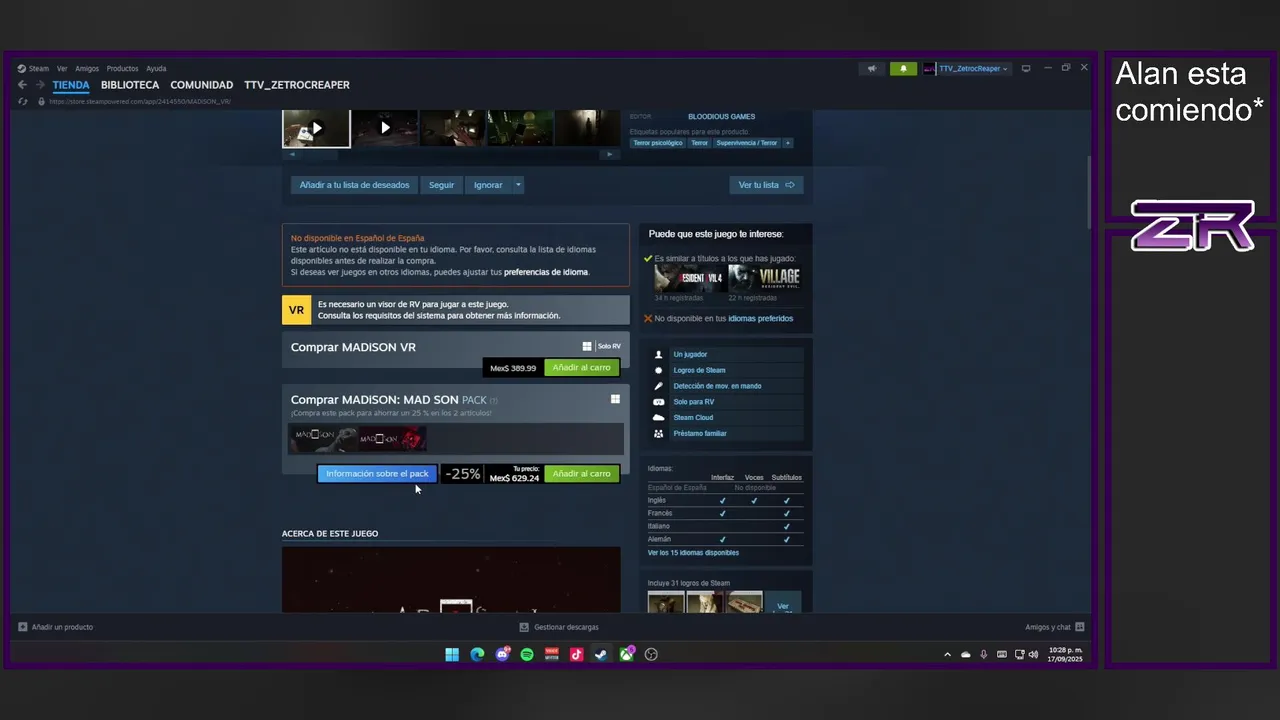Image resolution: width=1280 pixels, height=720 pixels.
Task: Click the yellow VR badge
Action: point(296,310)
